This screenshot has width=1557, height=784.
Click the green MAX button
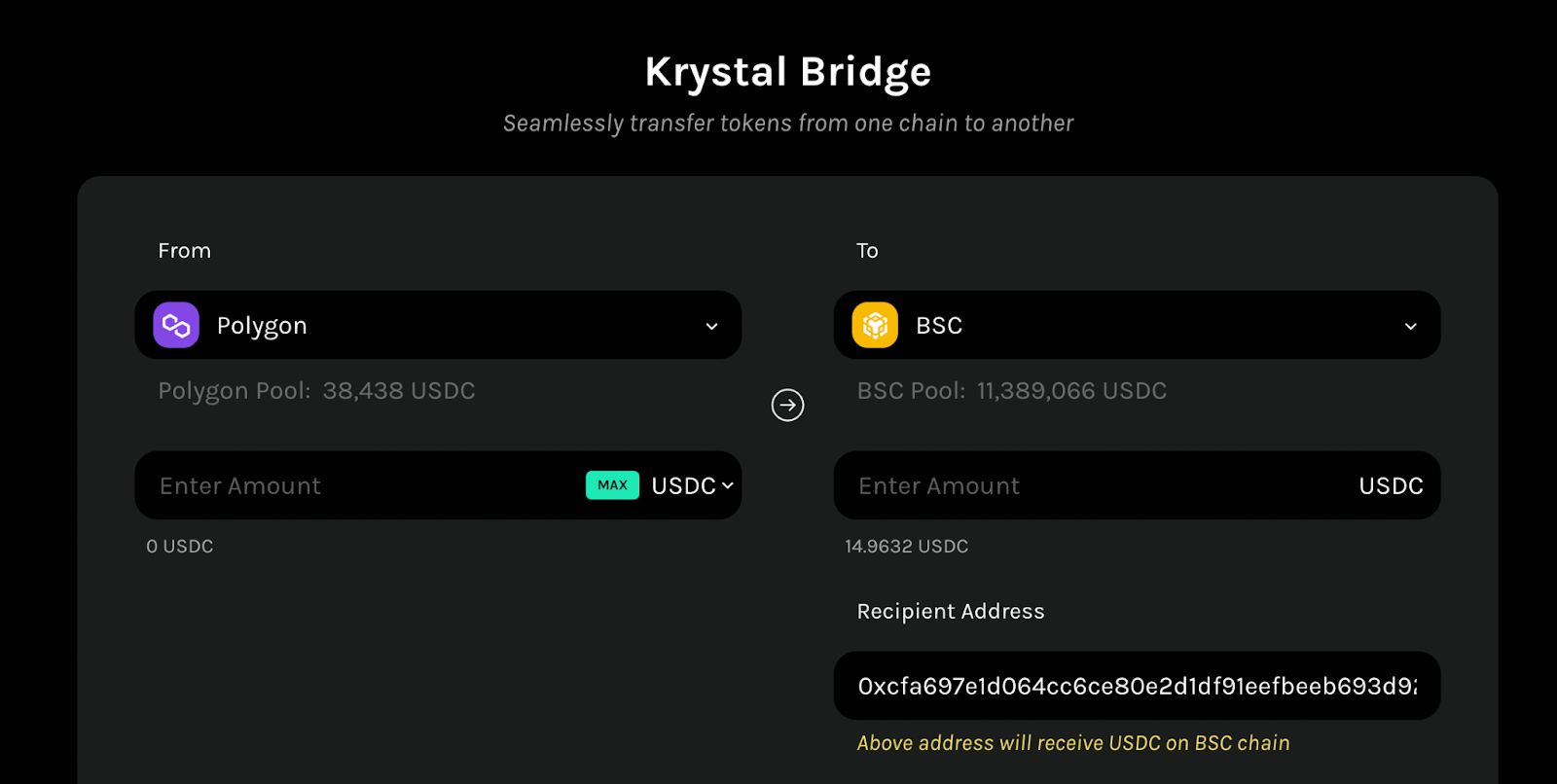(612, 484)
